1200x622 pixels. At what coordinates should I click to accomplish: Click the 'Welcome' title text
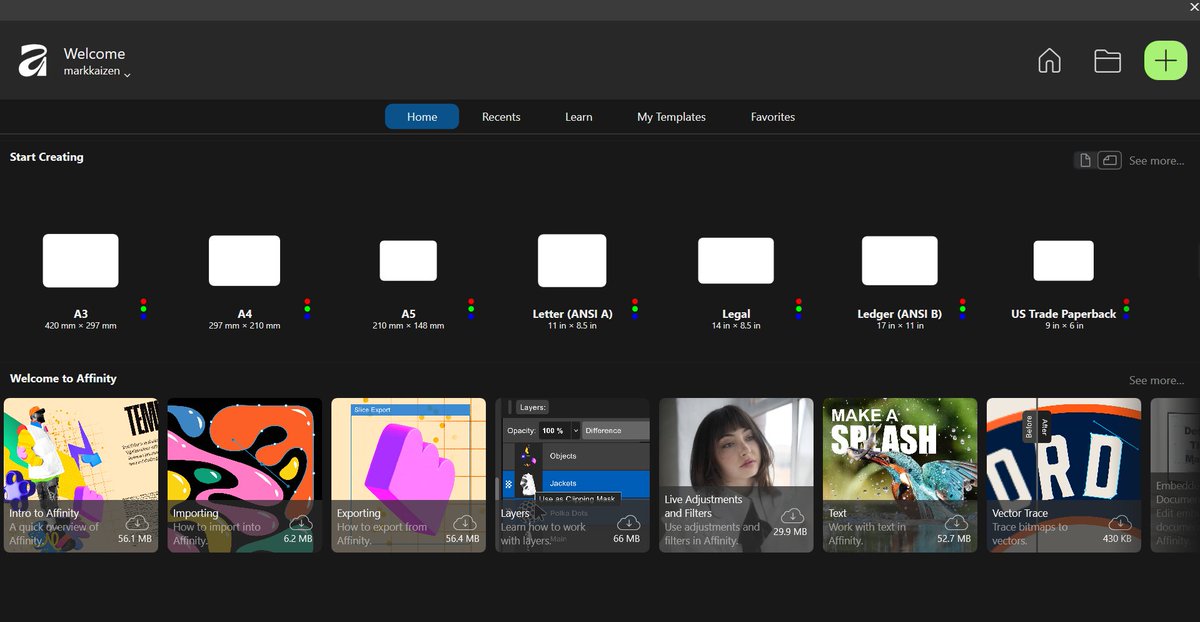tap(94, 54)
